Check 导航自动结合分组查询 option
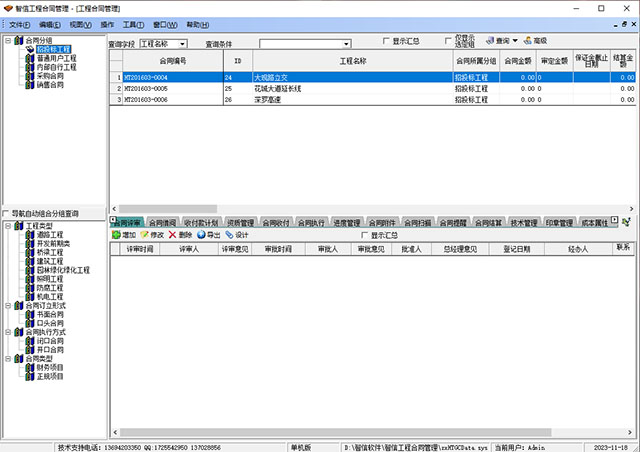This screenshot has width=640, height=452. (5, 214)
